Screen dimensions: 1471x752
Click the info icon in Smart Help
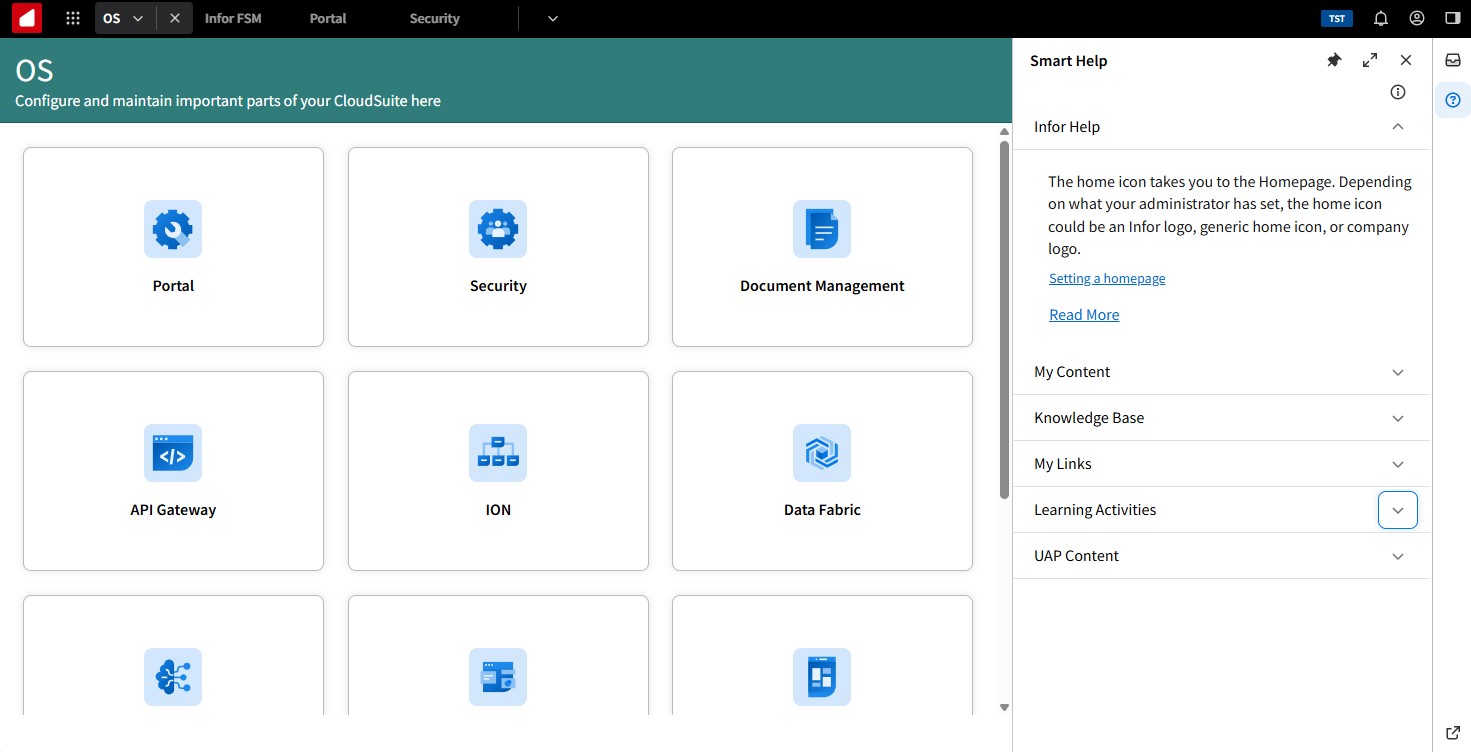(1398, 92)
